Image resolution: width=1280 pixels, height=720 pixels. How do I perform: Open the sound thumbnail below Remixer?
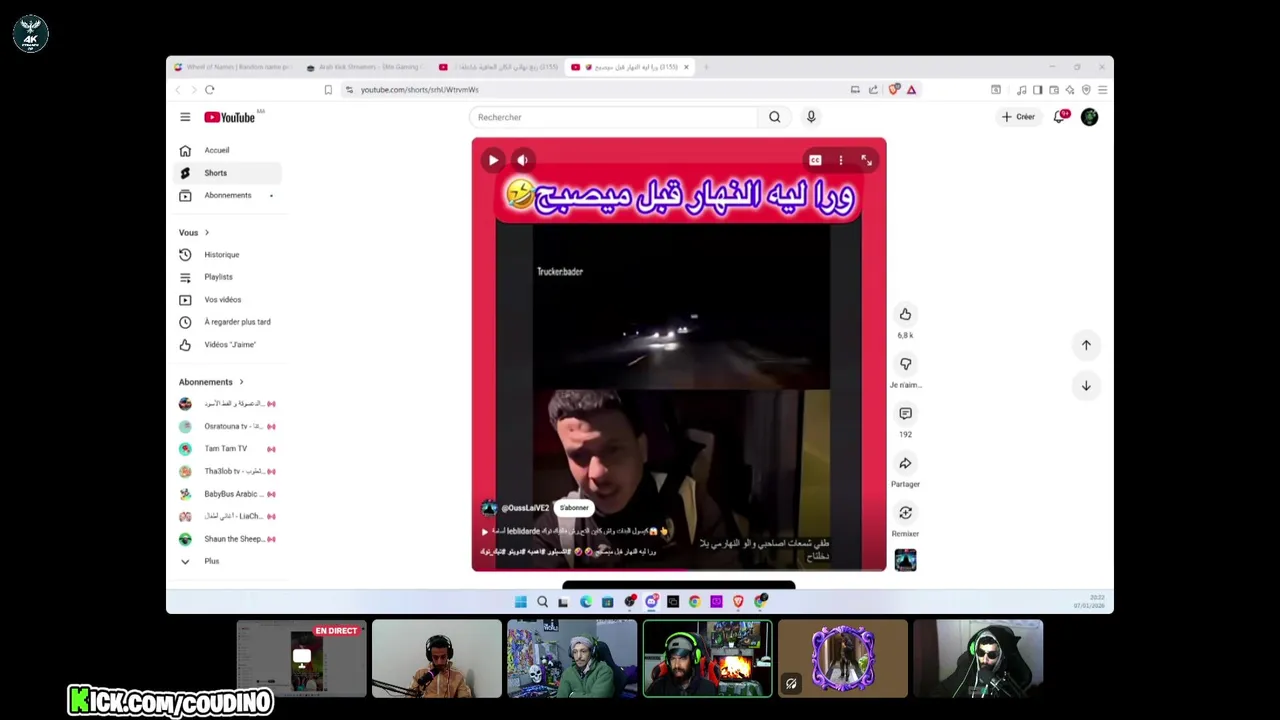905,560
